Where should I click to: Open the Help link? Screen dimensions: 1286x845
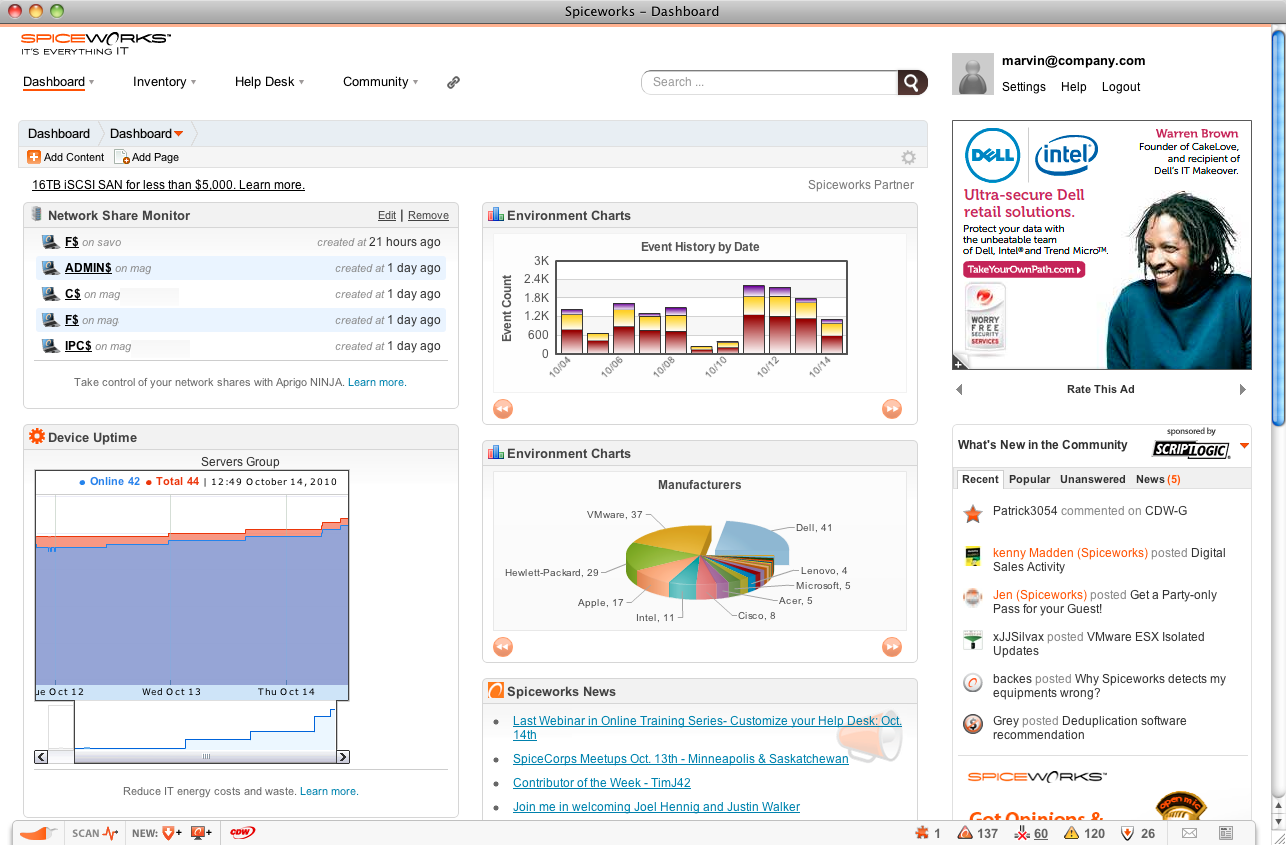[x=1074, y=87]
